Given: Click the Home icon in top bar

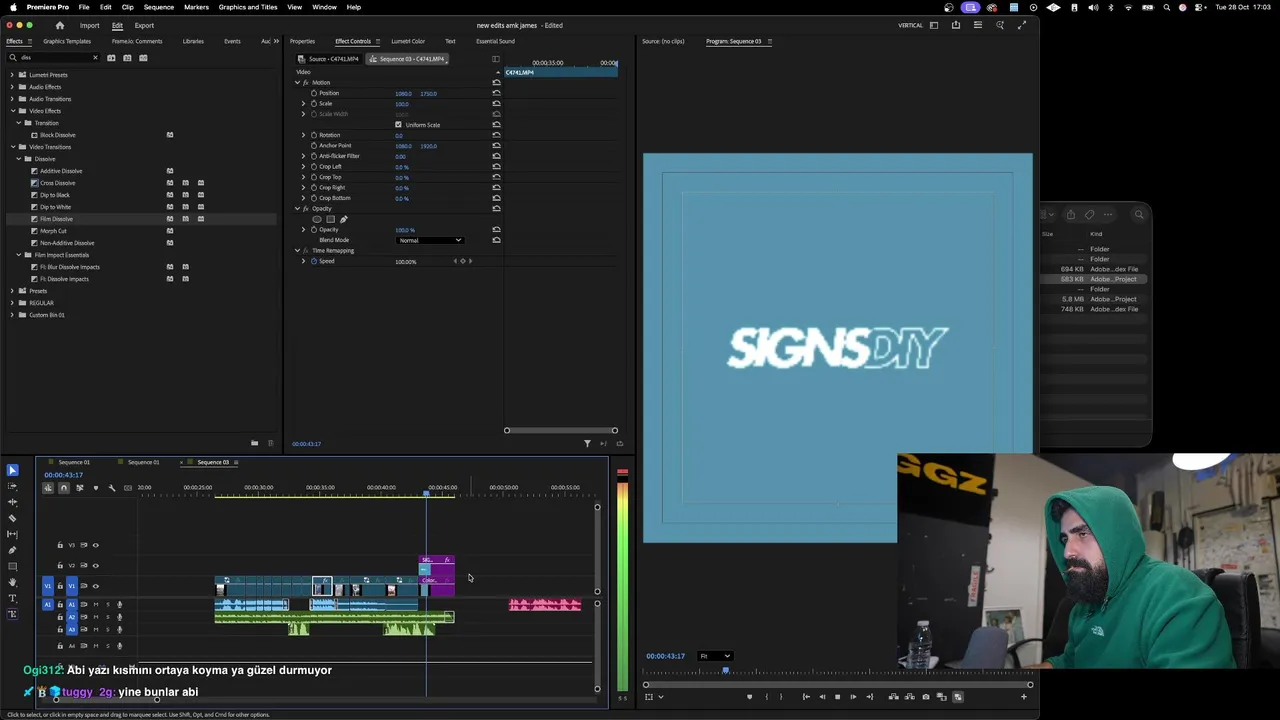Looking at the screenshot, I should pos(59,25).
